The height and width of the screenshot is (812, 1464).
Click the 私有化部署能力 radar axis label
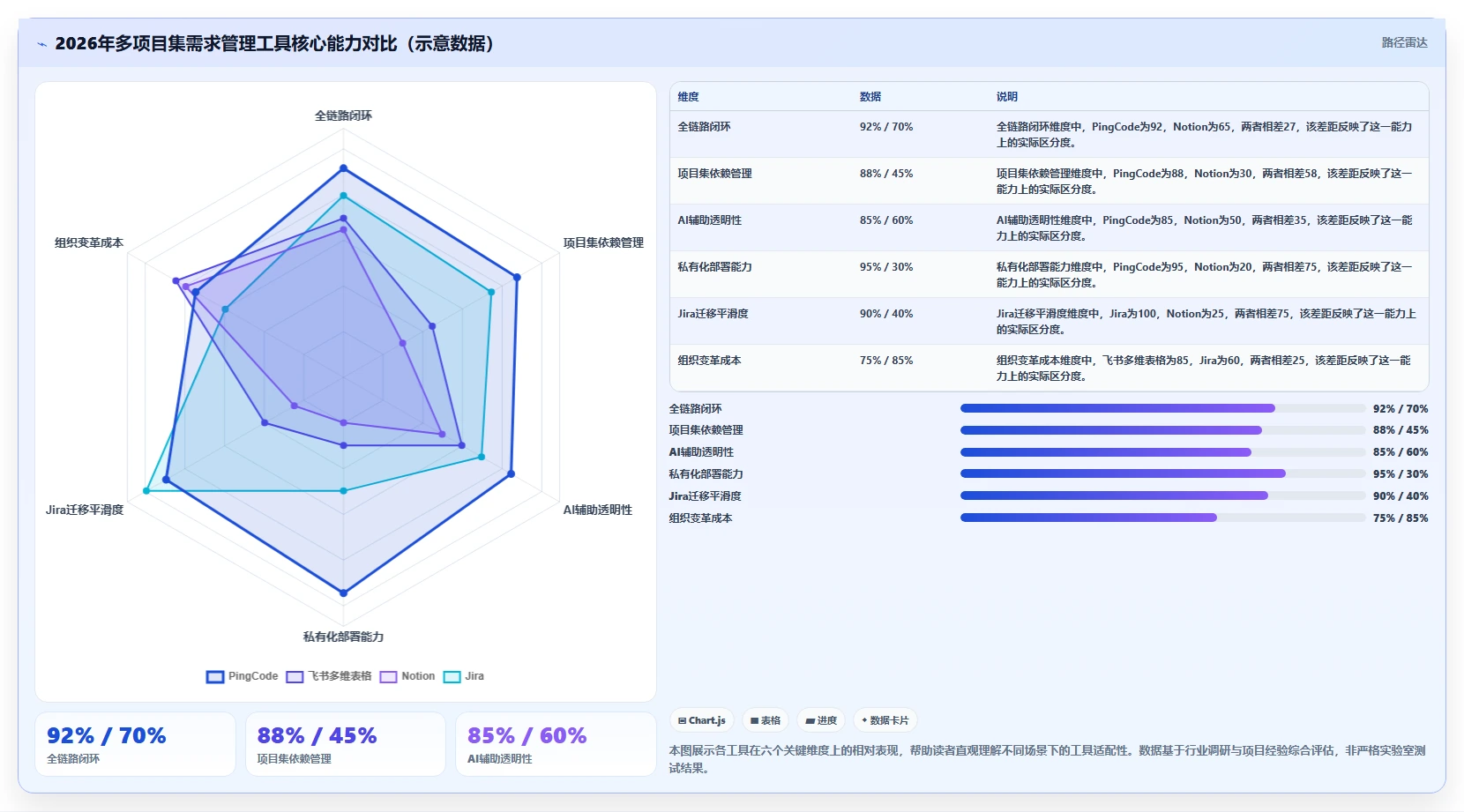[x=343, y=637]
